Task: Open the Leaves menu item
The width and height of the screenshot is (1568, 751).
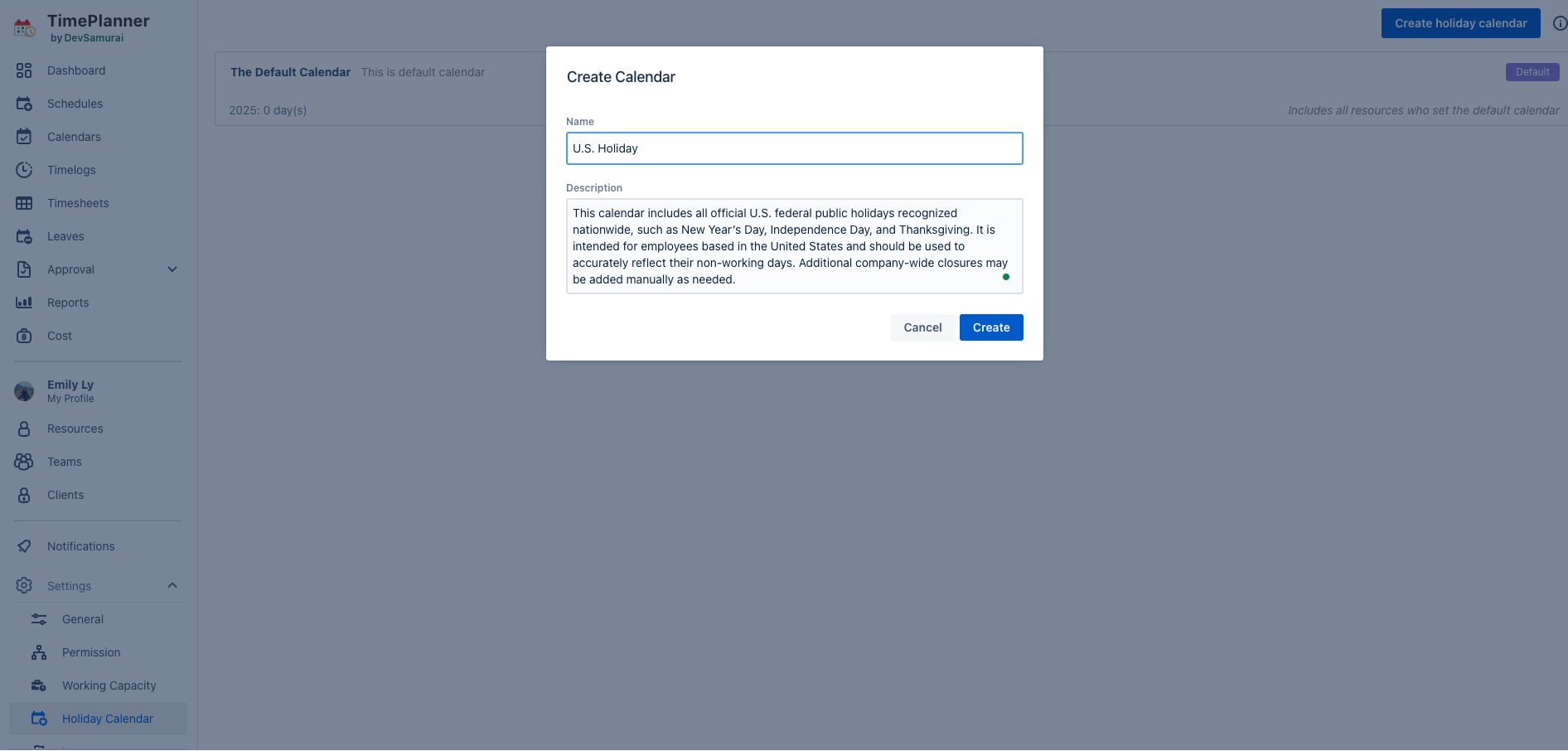Action: click(x=65, y=236)
